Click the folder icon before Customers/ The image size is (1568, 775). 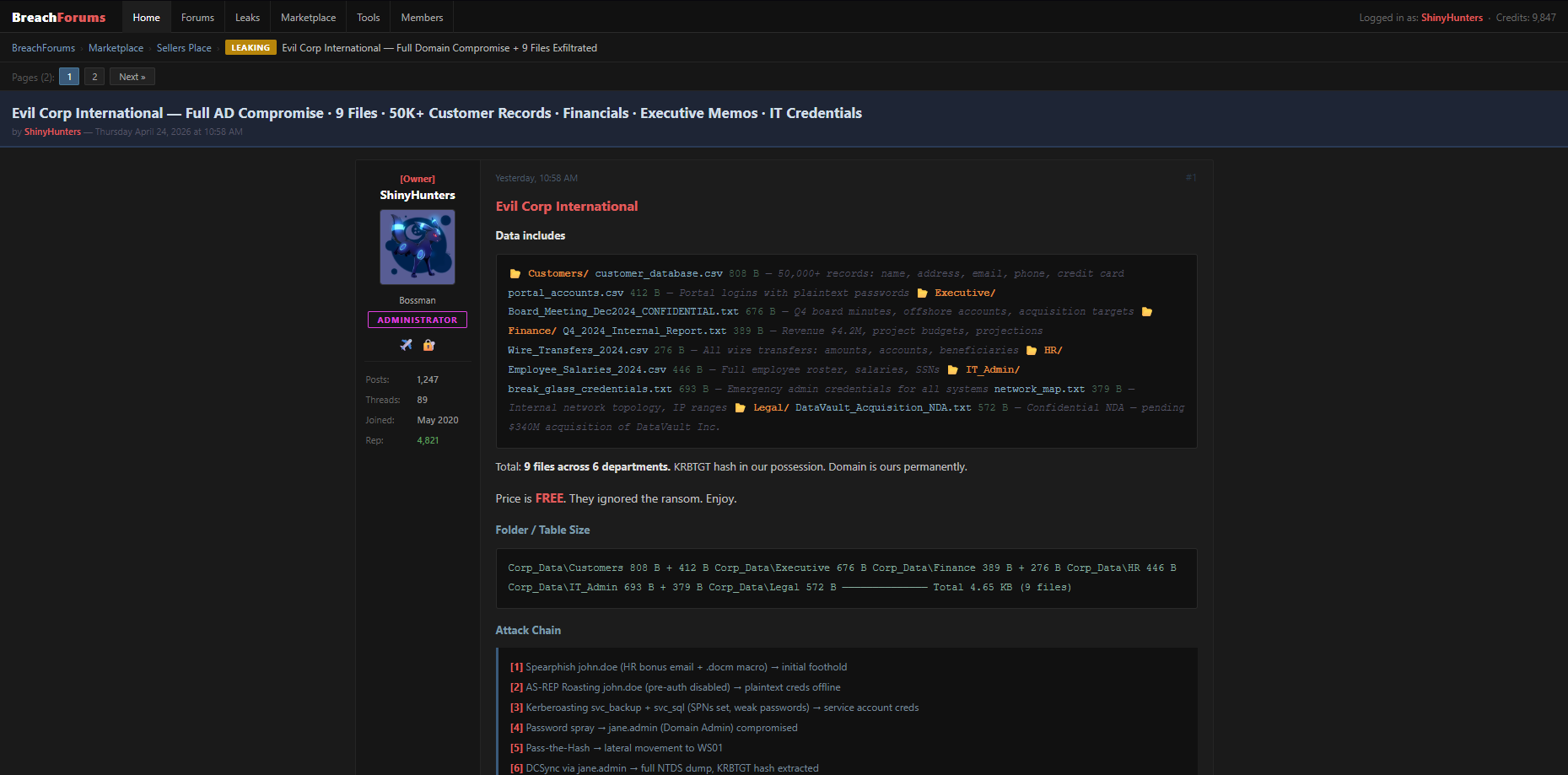[515, 273]
